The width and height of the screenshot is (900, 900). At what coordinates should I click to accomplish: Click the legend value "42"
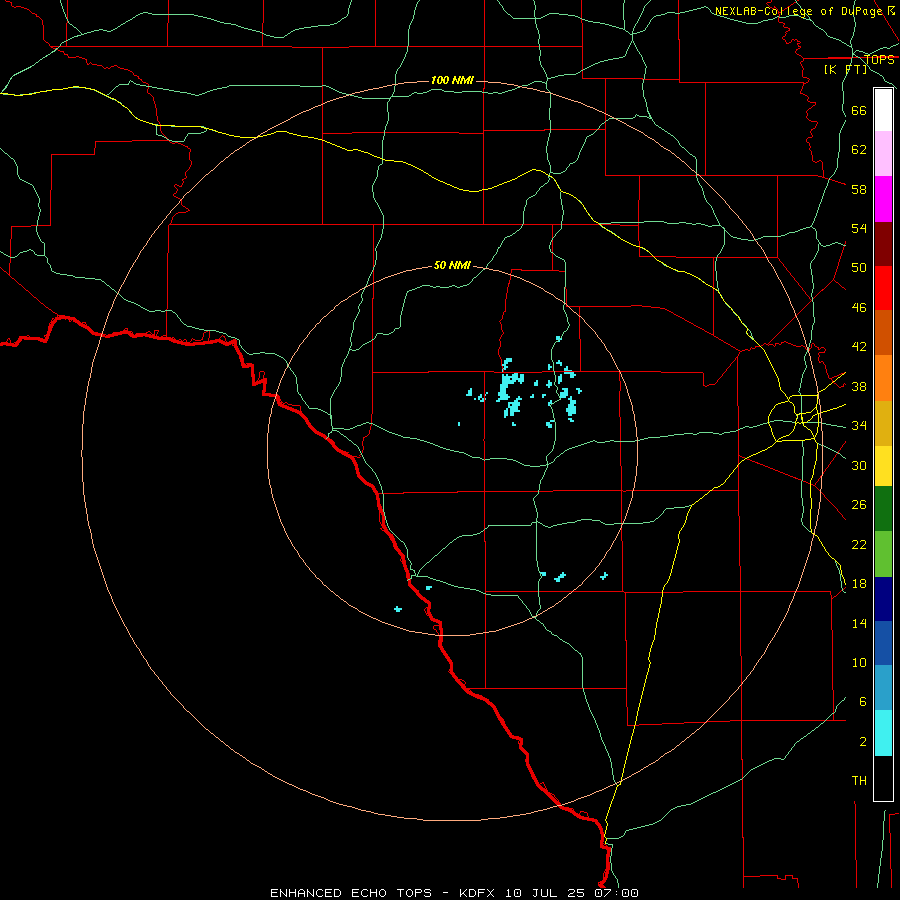(859, 347)
